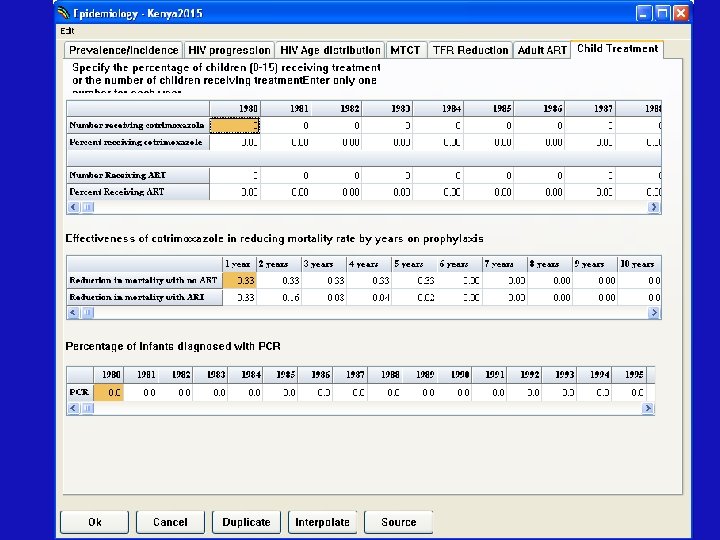Click the 'Number receiving cotrimoxazole' row header
This screenshot has height=540, width=720.
tap(138, 125)
